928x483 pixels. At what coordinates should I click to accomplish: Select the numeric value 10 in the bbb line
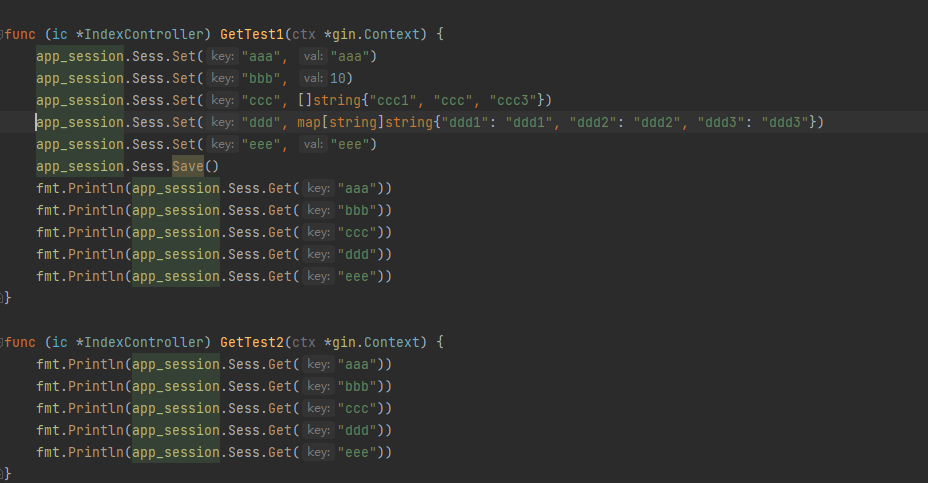[337, 78]
